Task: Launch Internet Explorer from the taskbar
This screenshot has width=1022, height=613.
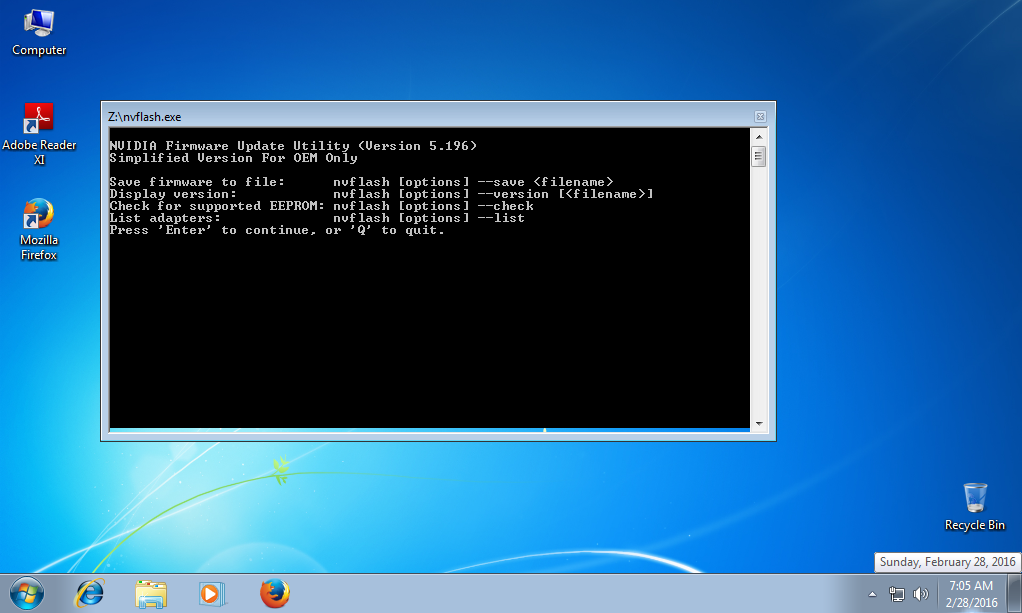Action: pos(89,594)
